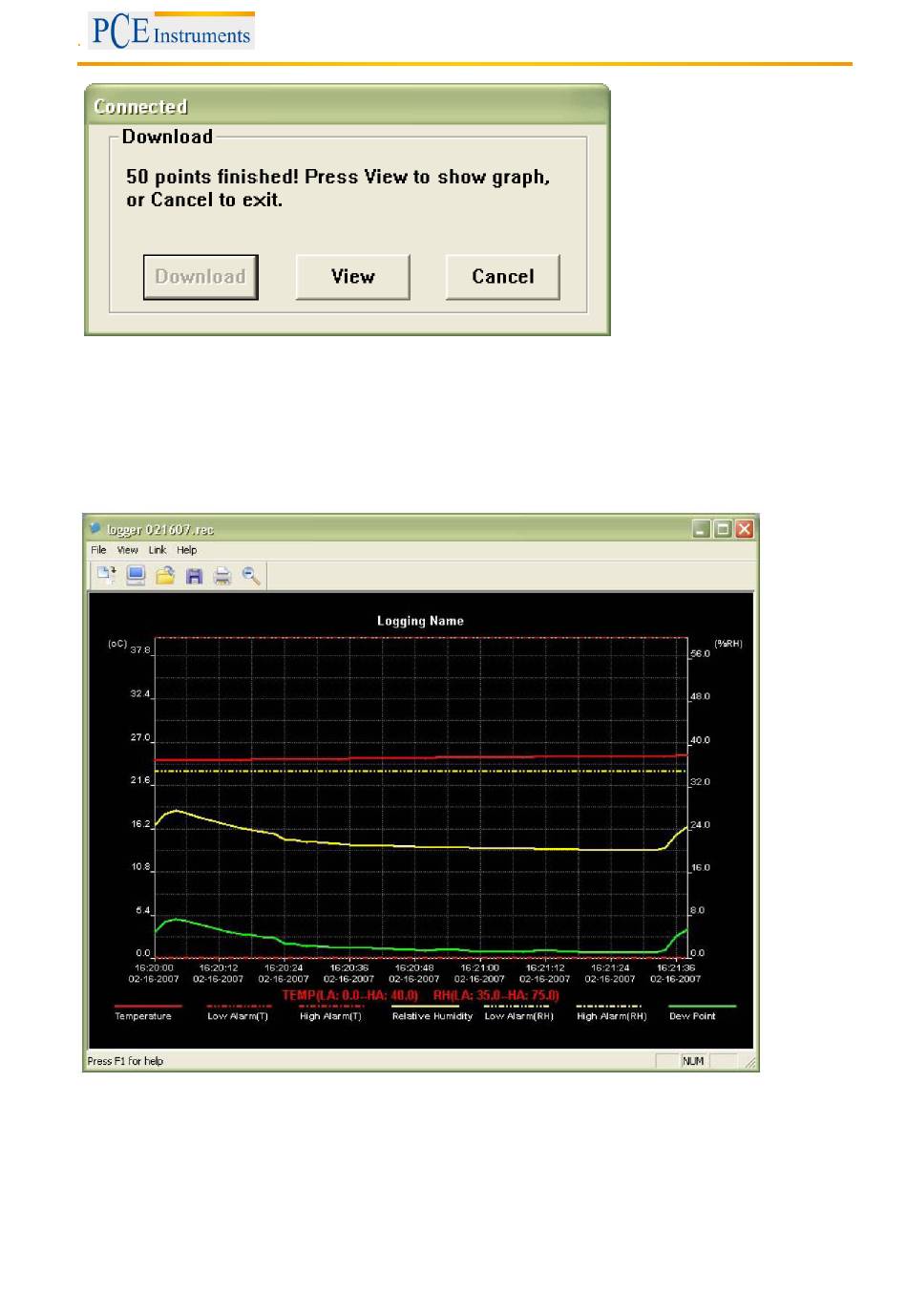Click the 'TEMP(LA: 0.0--HA: 40.0)' alarm text
The image size is (907, 1316).
click(350, 995)
